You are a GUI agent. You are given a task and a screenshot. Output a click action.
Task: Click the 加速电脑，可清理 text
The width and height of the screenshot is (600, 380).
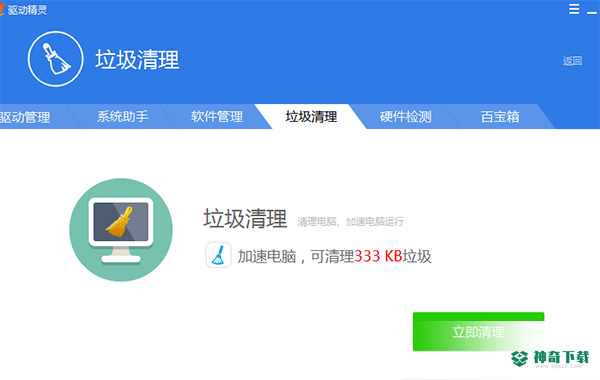296,256
